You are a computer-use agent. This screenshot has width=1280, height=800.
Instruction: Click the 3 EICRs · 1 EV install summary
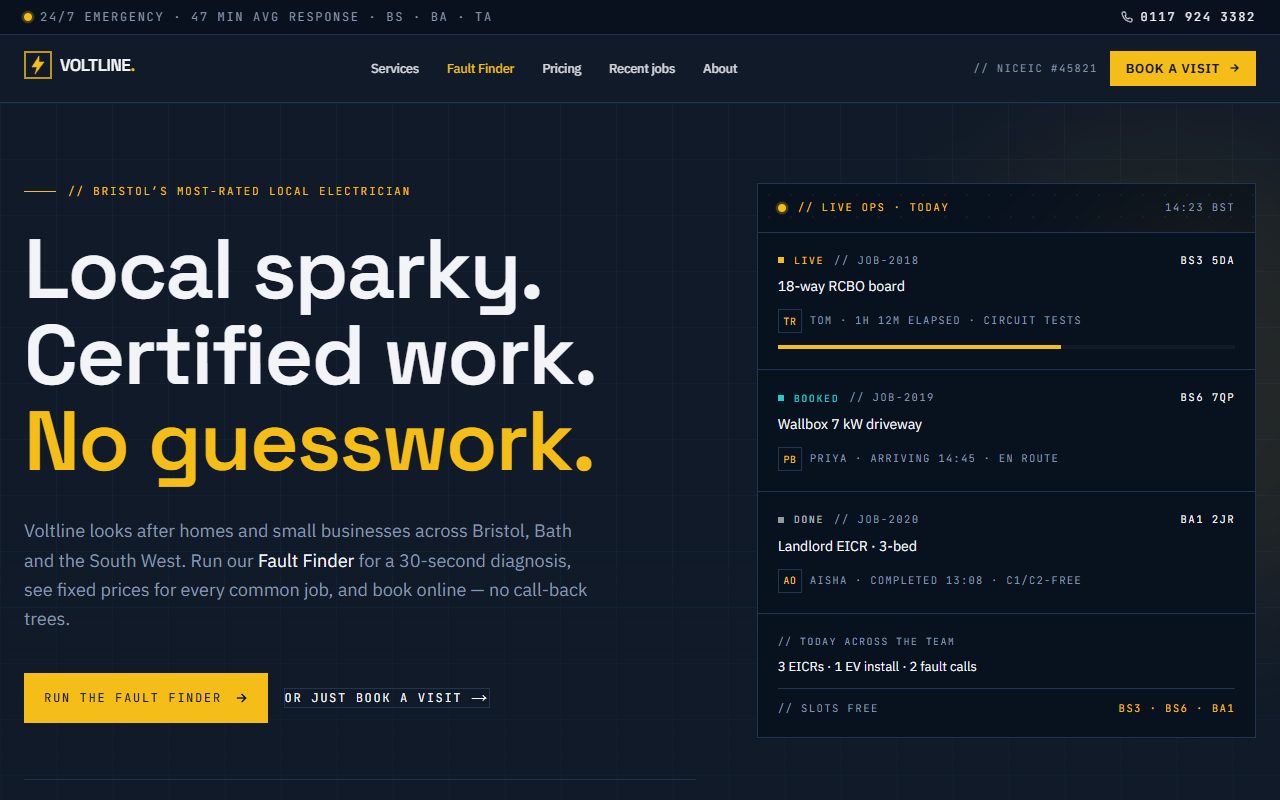tap(877, 666)
